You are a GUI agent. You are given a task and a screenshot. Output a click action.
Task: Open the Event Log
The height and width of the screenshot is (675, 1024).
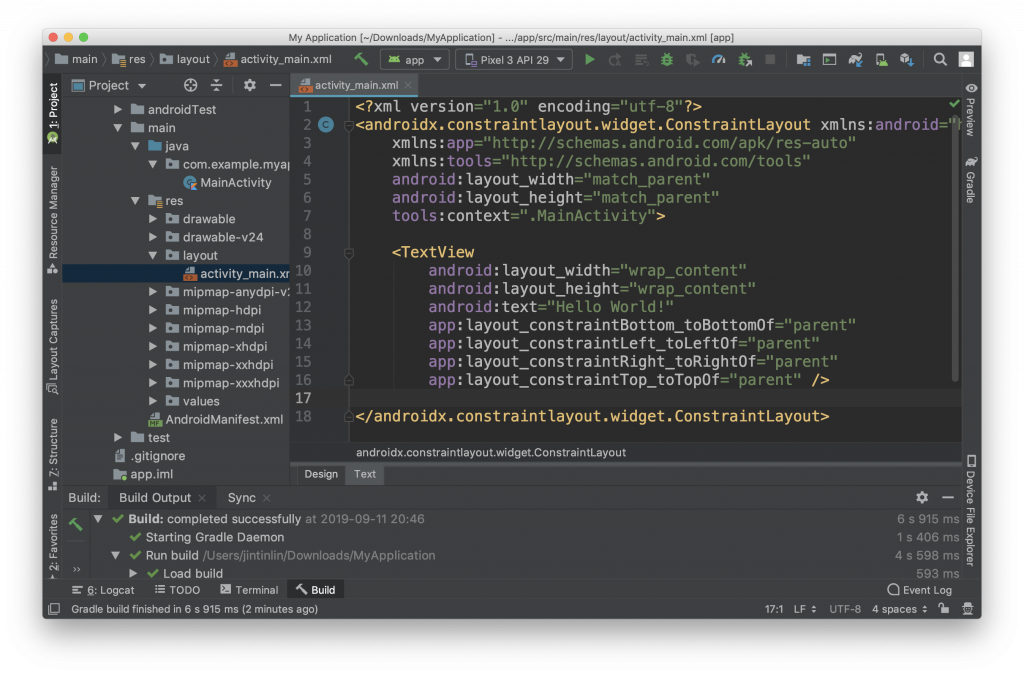click(x=920, y=589)
